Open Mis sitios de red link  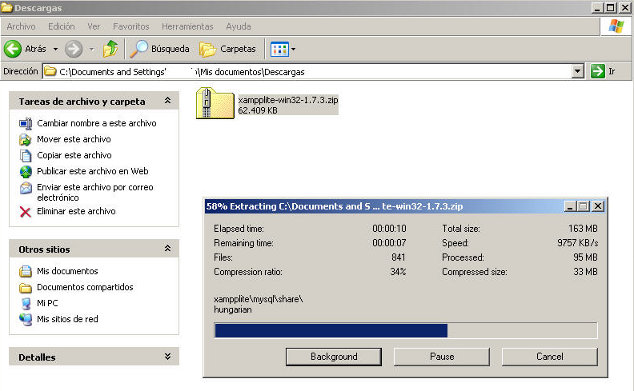coord(68,319)
